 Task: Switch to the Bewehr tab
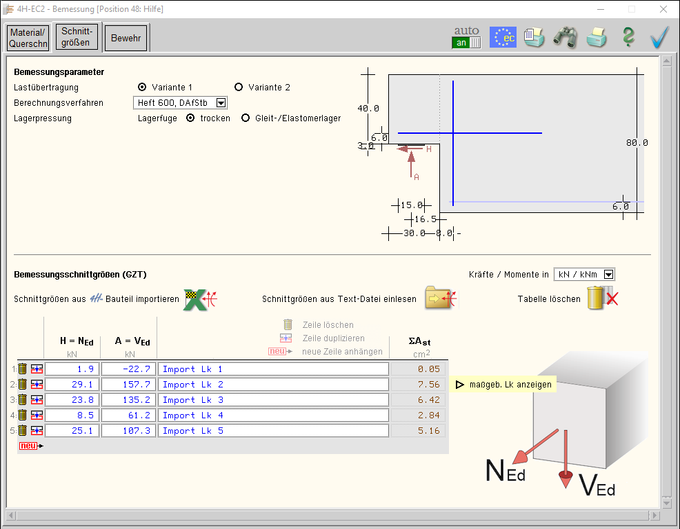point(126,37)
